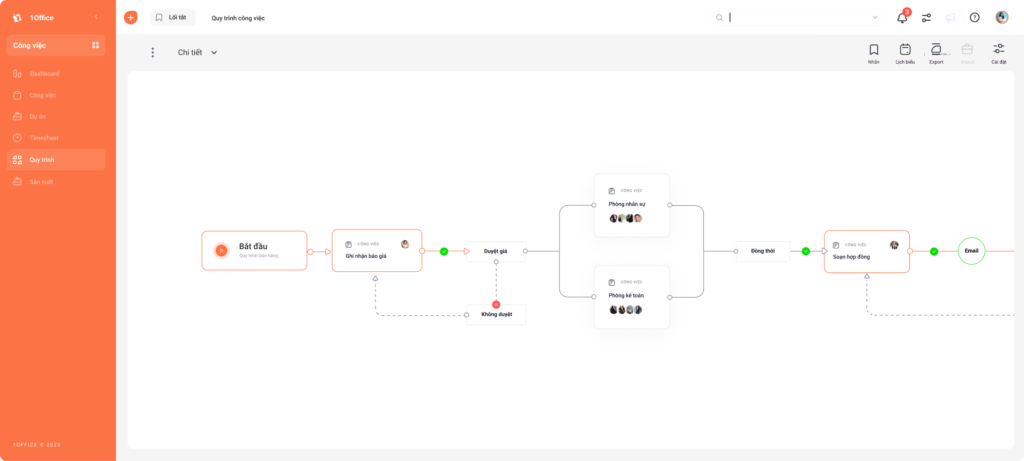Expand the search box dropdown arrow
The image size is (1024, 461).
(x=876, y=18)
